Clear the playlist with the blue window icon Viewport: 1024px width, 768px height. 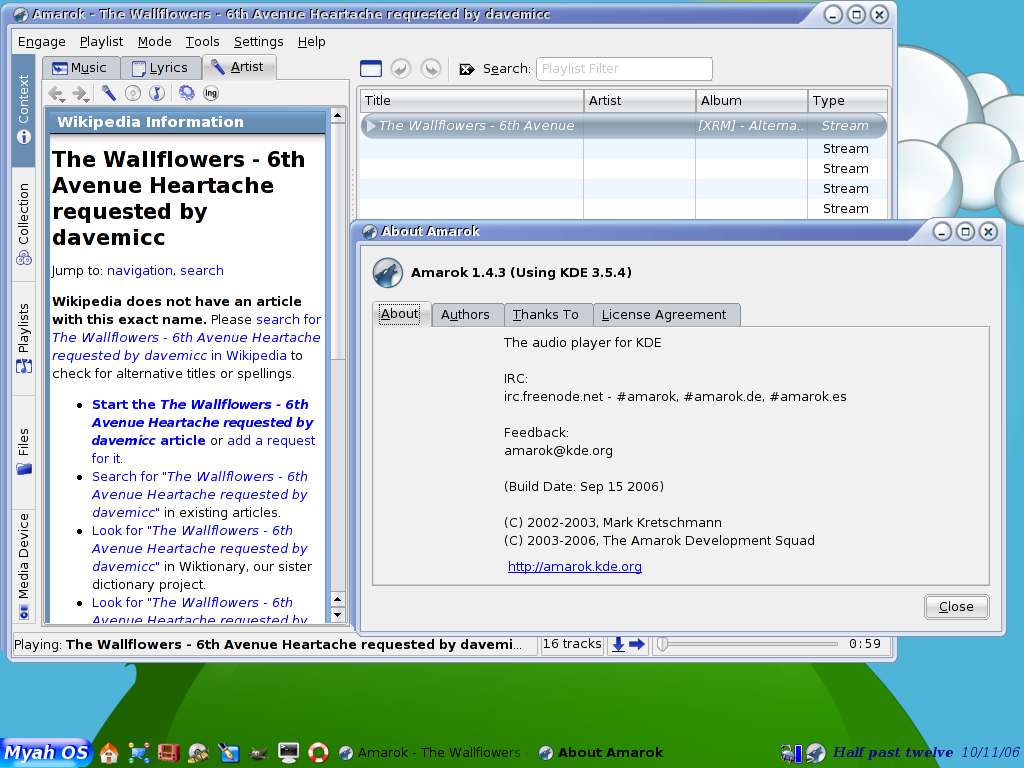pos(371,69)
